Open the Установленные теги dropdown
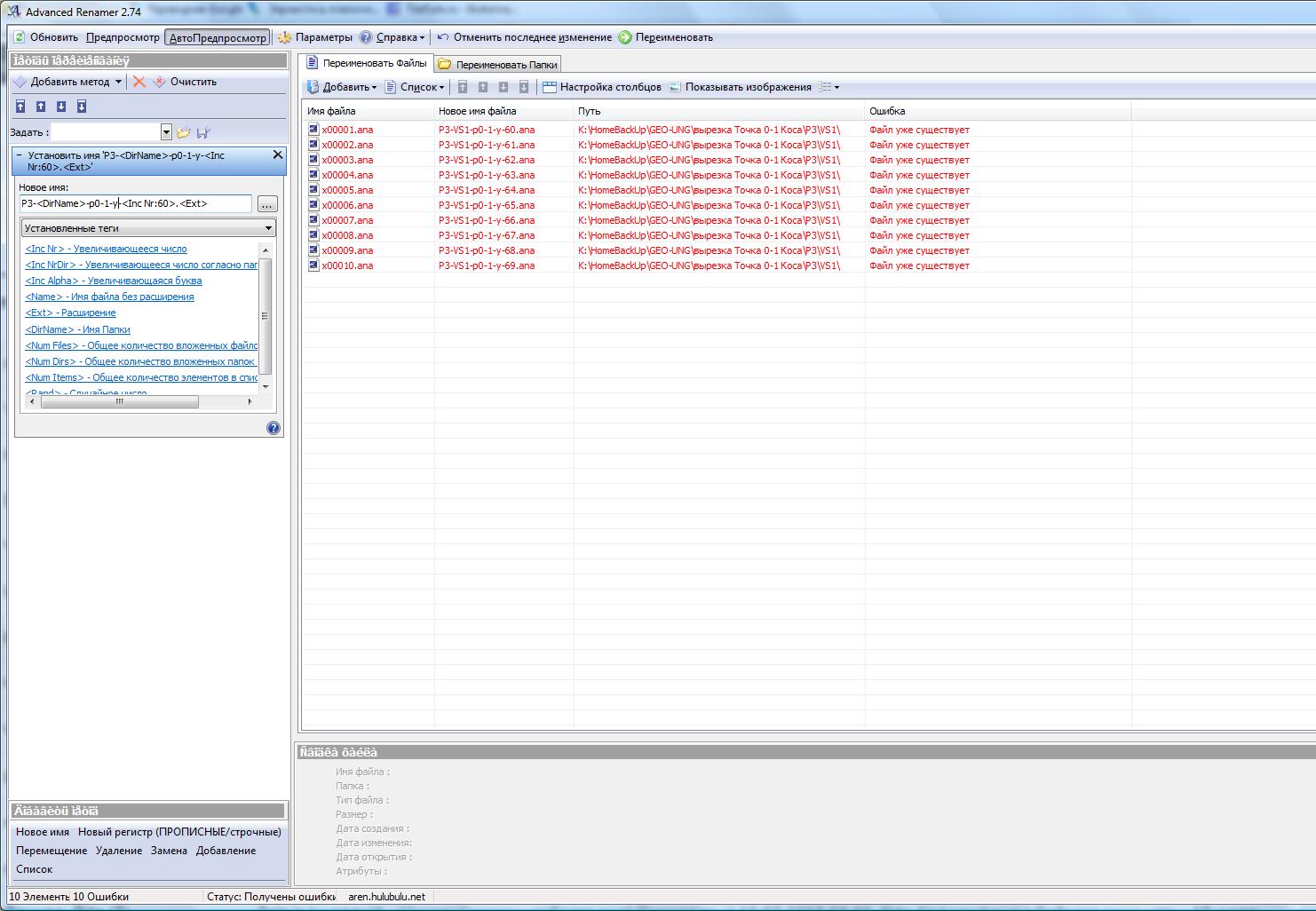The width and height of the screenshot is (1316, 911). 148,228
